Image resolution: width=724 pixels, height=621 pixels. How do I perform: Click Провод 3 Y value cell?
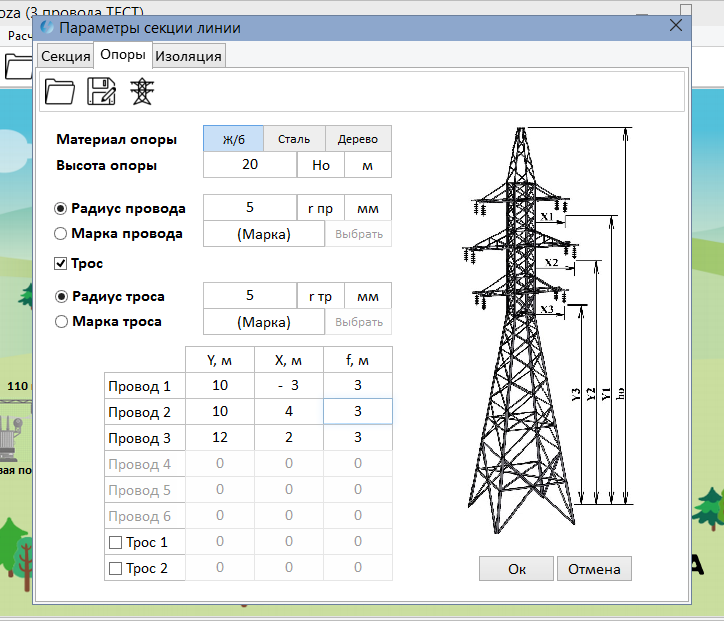click(x=220, y=438)
